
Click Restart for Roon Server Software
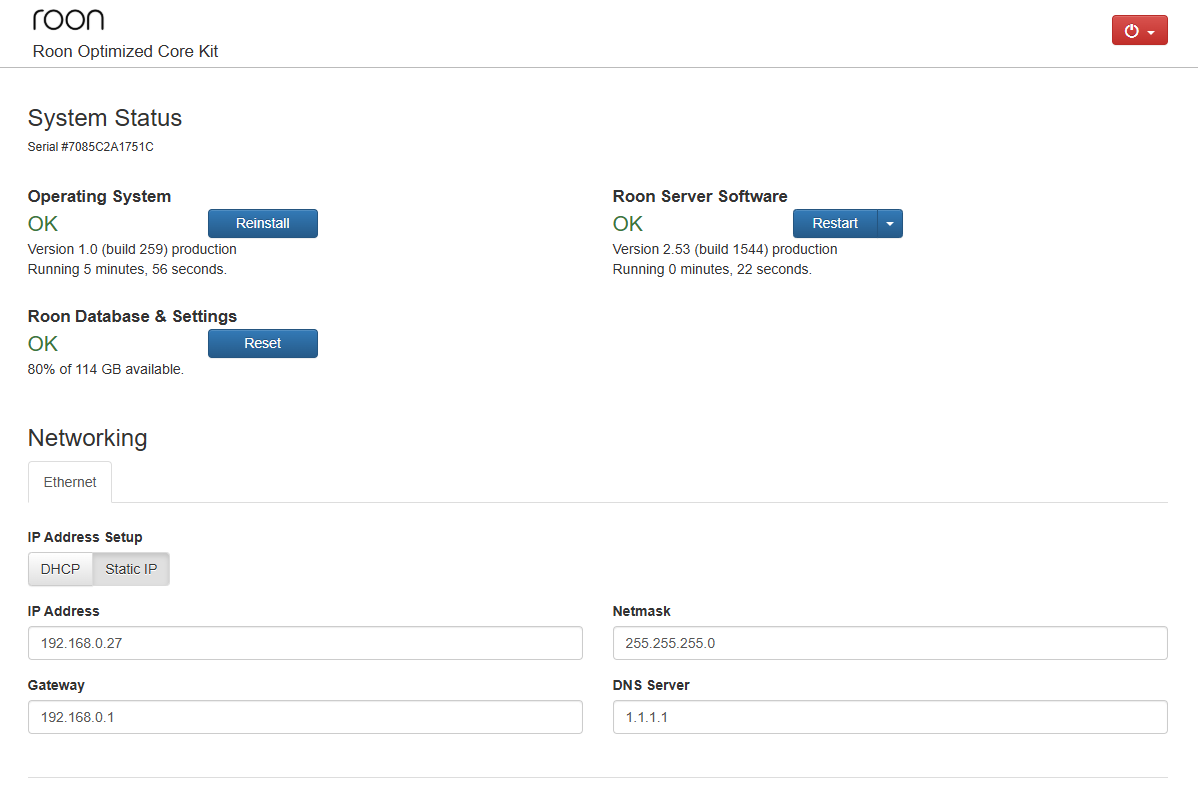click(x=835, y=223)
